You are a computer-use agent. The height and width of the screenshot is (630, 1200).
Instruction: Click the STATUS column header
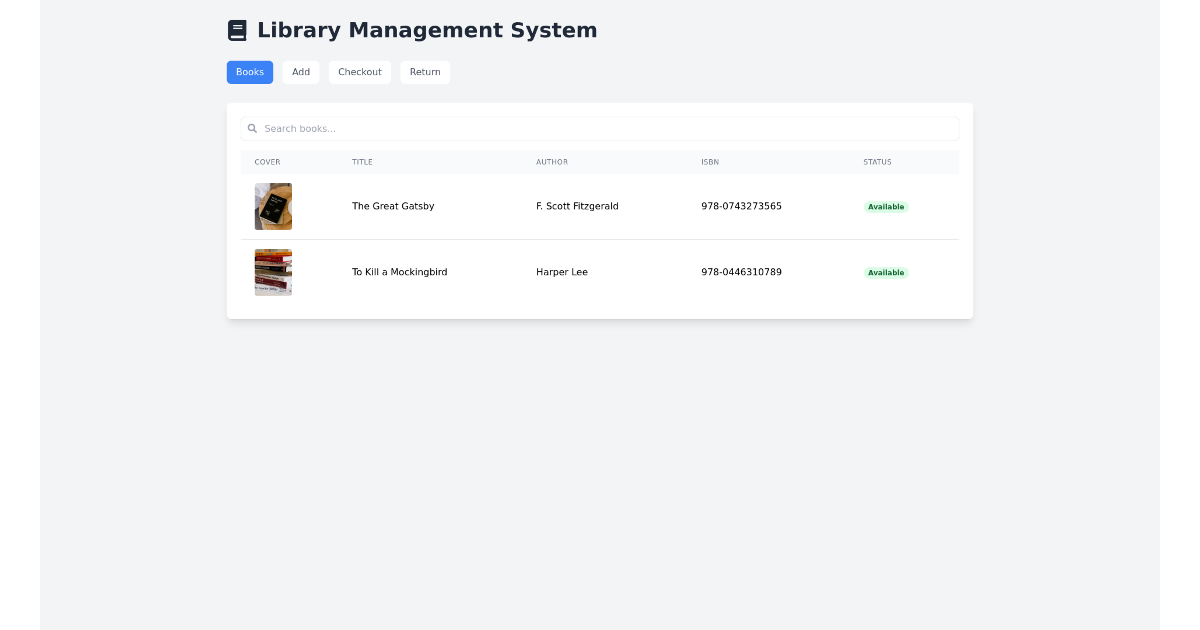[876, 162]
